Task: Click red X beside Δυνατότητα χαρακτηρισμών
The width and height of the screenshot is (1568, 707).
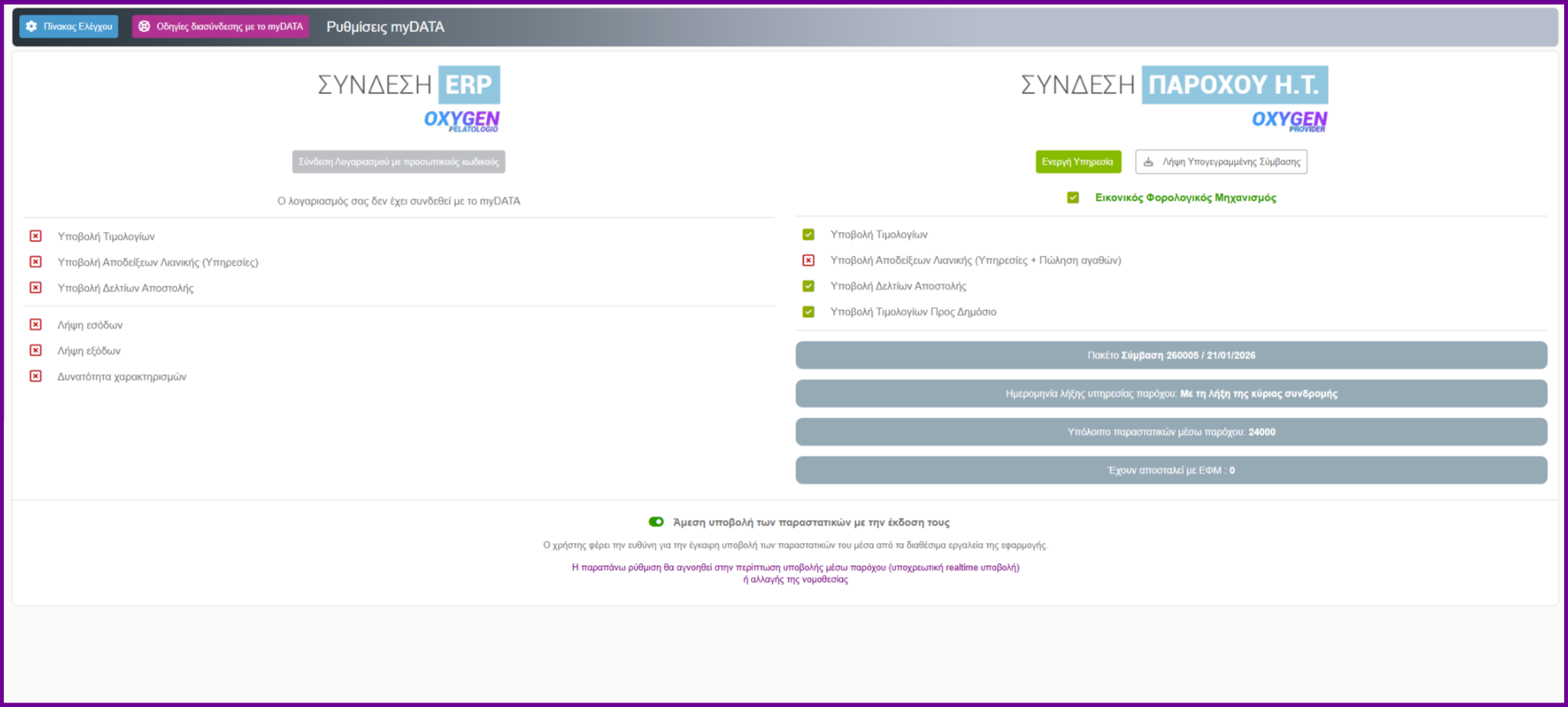Action: (36, 376)
